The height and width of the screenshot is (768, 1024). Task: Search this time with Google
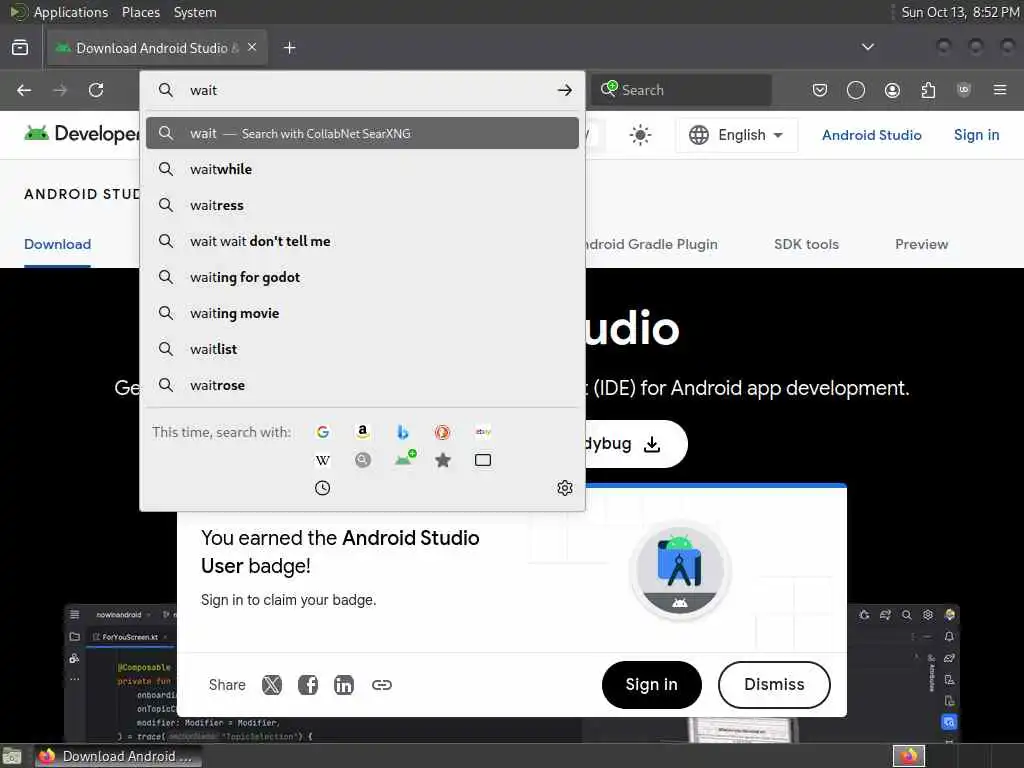(323, 432)
